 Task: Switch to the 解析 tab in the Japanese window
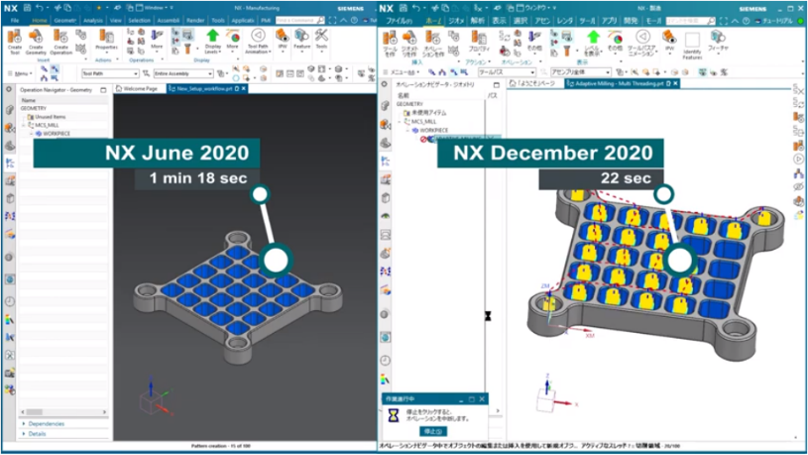pos(478,21)
